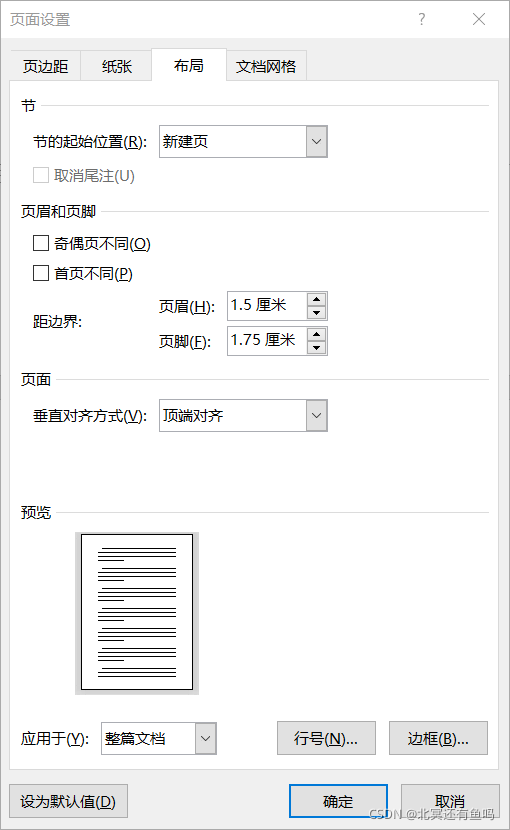The width and height of the screenshot is (510, 830).
Task: Enable 首页不同 checkbox
Action: click(x=41, y=273)
